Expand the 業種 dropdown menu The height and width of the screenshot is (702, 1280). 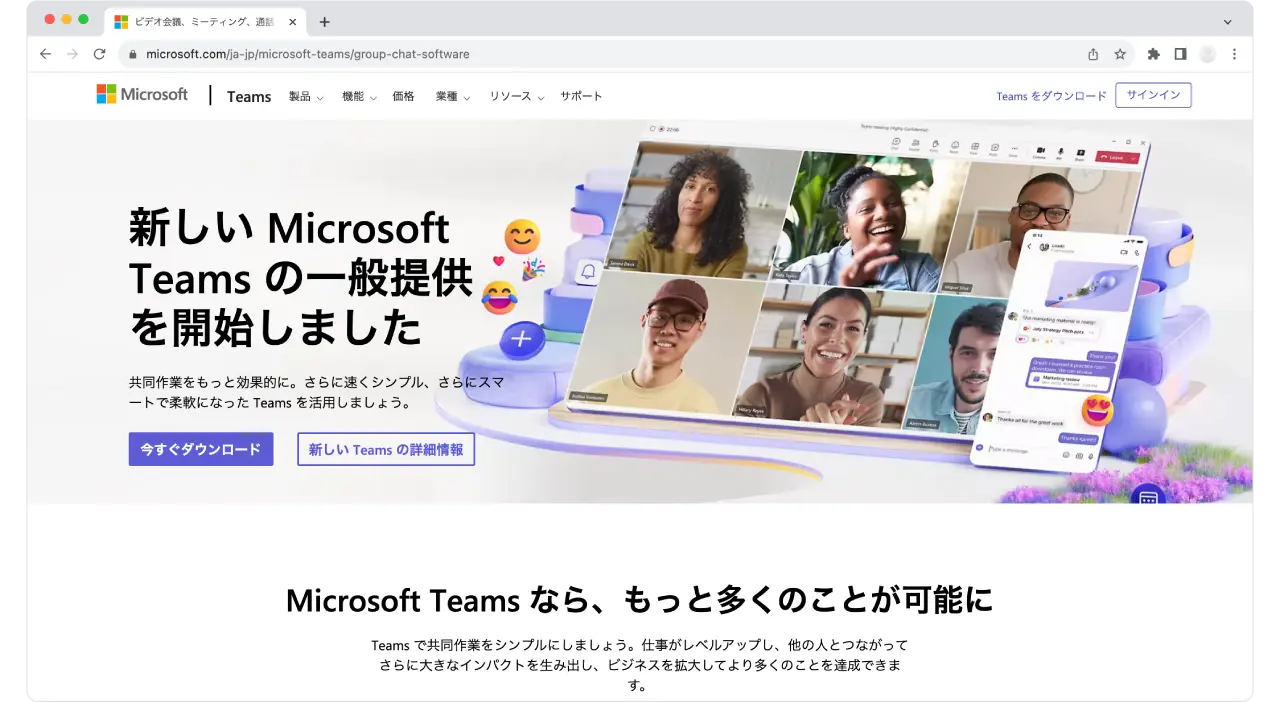pos(453,97)
